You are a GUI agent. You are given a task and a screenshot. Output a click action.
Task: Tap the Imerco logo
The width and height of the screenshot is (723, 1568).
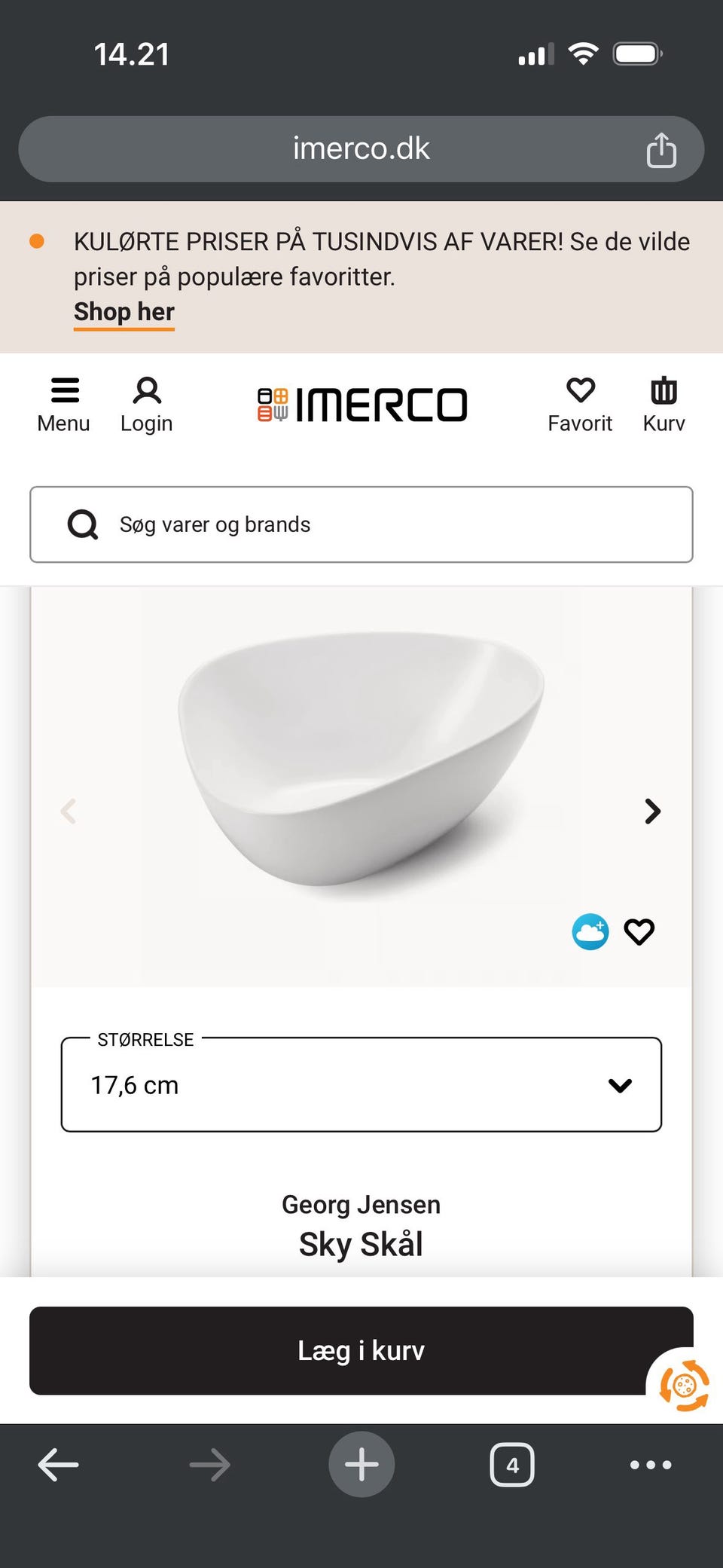pos(362,405)
